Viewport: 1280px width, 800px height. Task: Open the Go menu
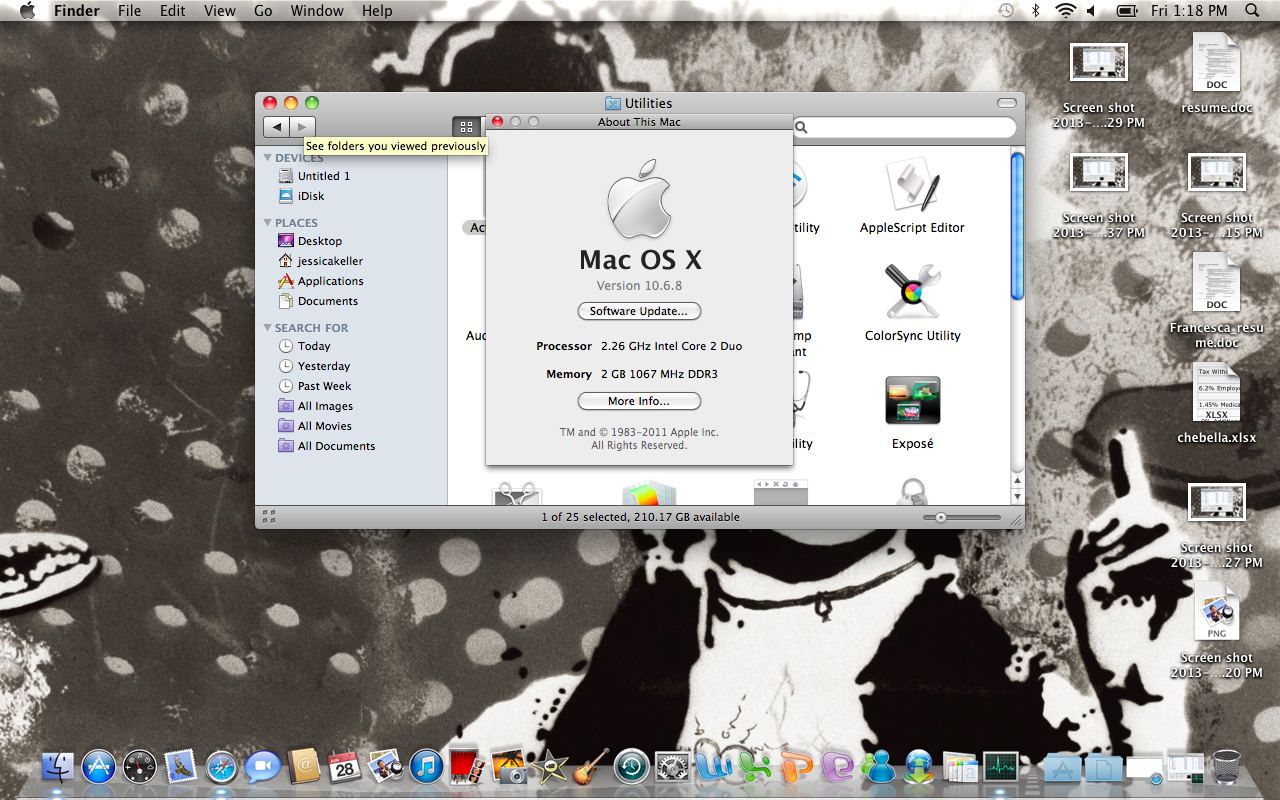point(263,11)
